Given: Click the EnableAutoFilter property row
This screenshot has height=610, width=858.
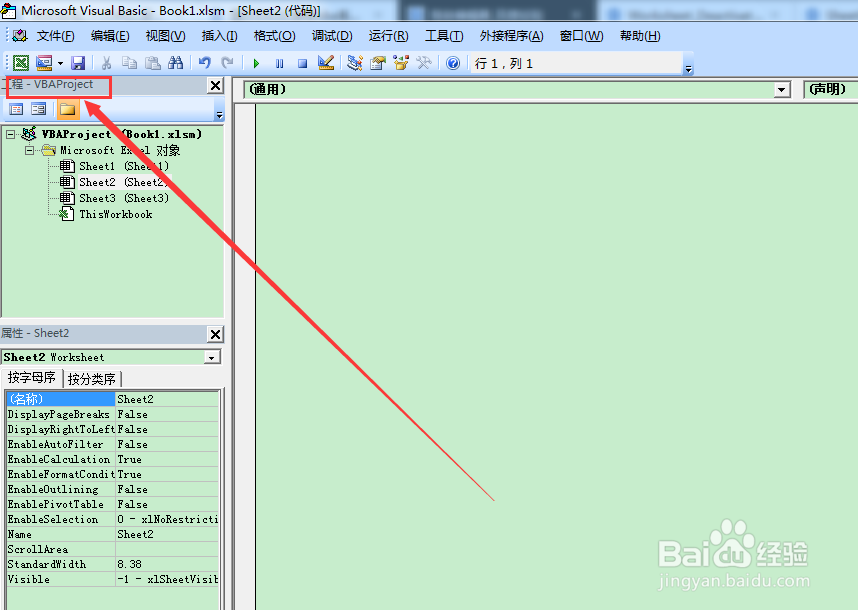Looking at the screenshot, I should tap(112, 444).
